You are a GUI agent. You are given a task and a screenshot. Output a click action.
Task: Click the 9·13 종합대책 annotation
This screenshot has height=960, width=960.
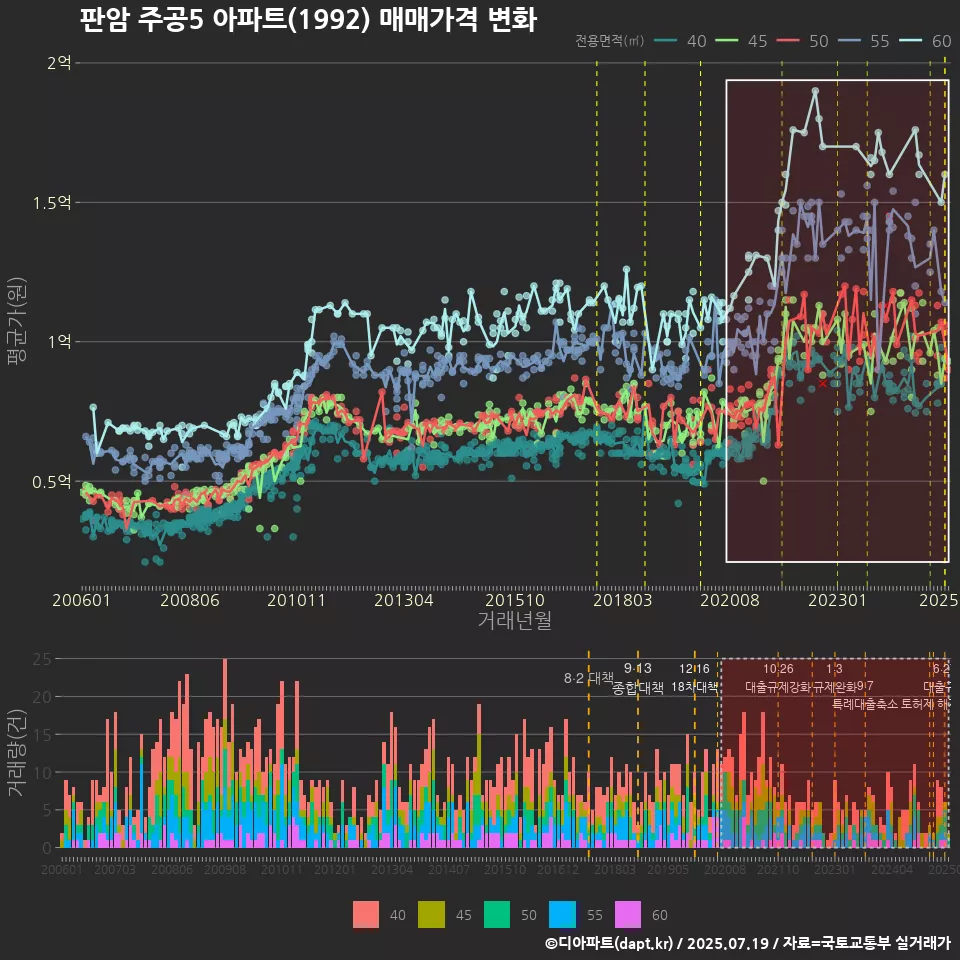(637, 678)
